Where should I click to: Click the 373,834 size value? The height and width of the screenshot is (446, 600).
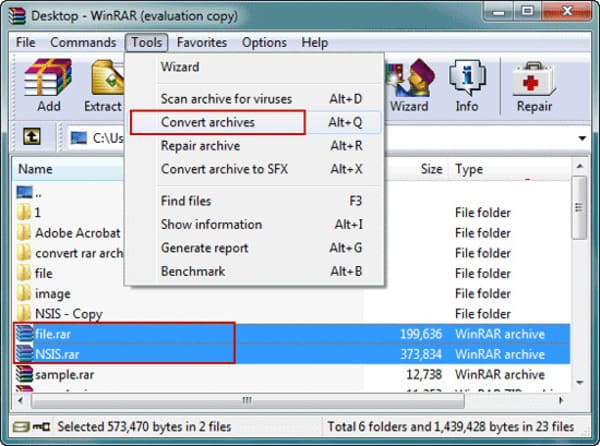(421, 354)
